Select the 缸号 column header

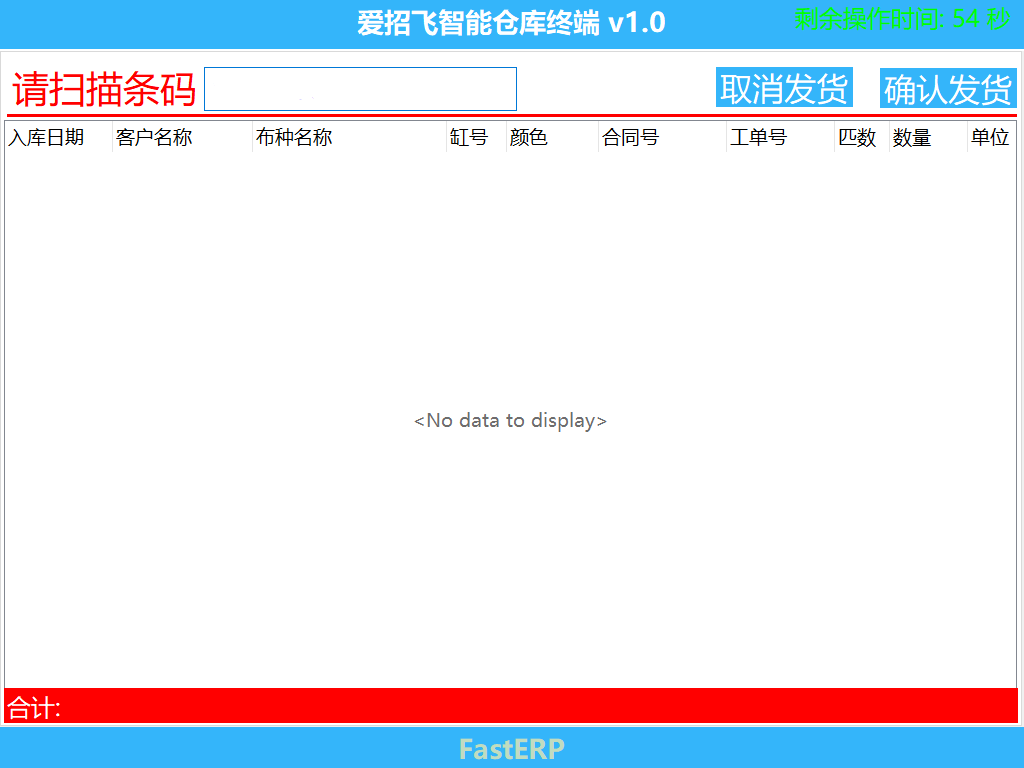coord(476,137)
